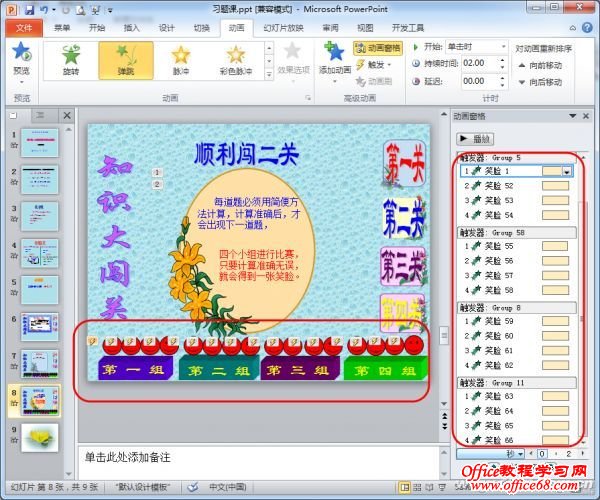Viewport: 600px width, 500px height.
Task: Select slide 6 thumbnail
Action: tap(40, 327)
